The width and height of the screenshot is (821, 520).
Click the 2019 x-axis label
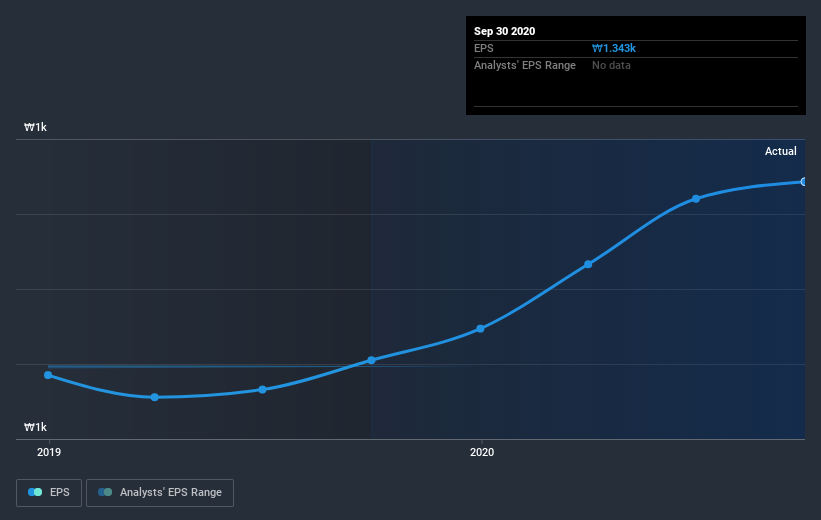pyautogui.click(x=49, y=452)
